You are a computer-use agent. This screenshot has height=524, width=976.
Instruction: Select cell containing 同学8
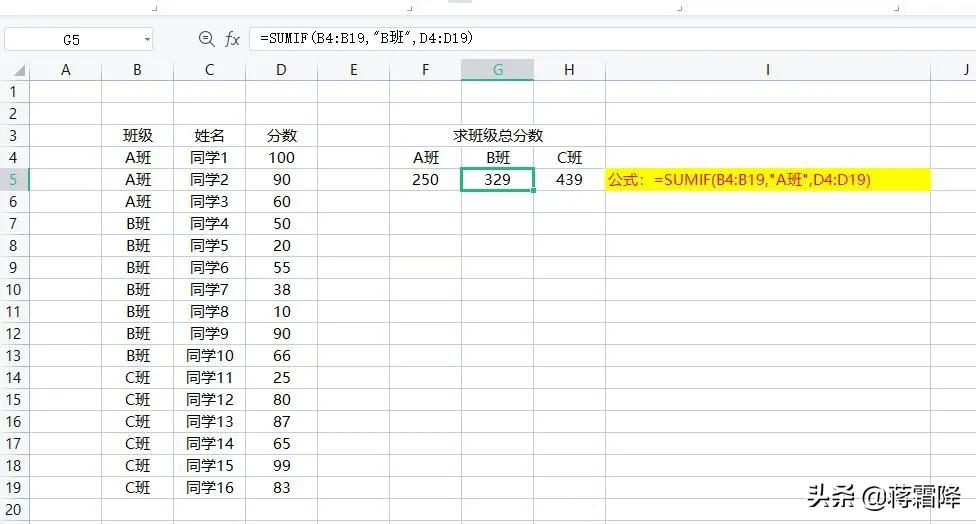[x=209, y=312]
